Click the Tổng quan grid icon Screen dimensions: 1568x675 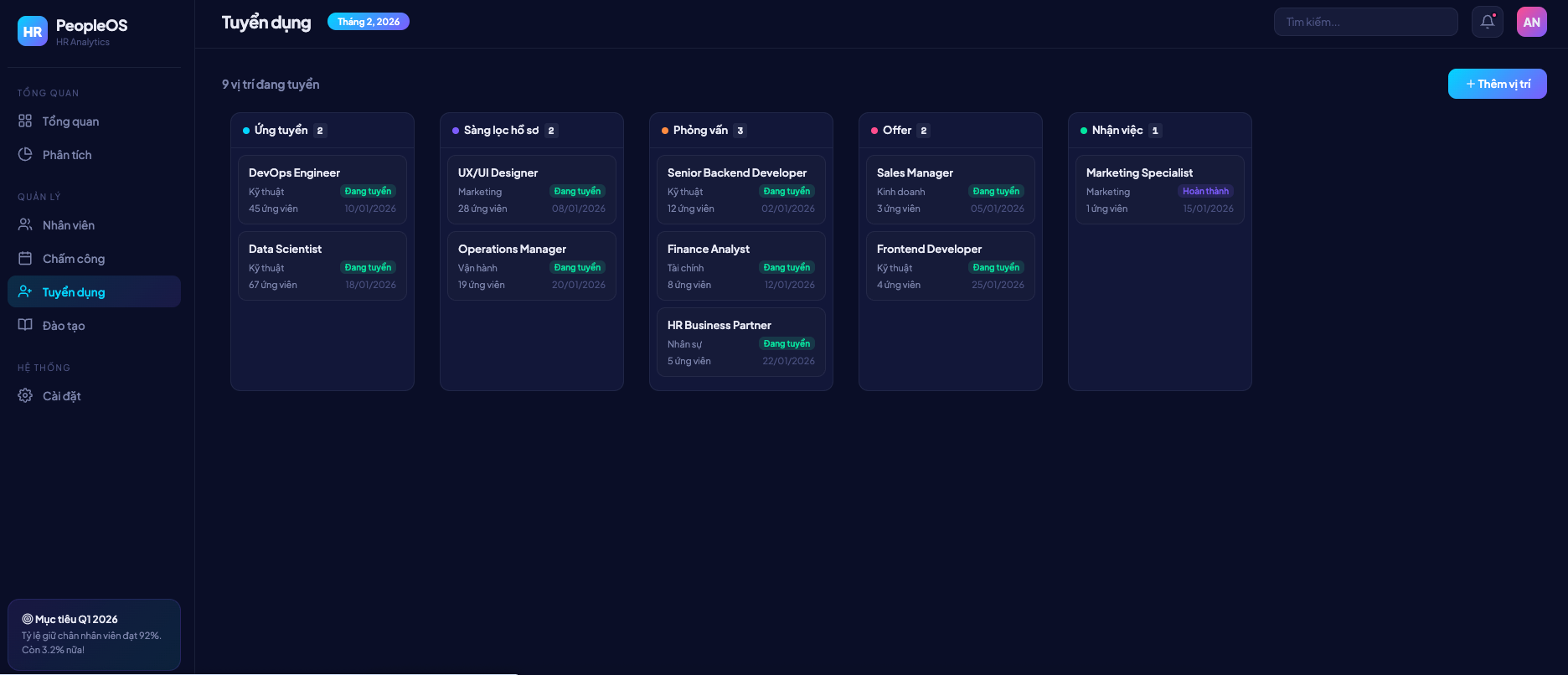coord(25,121)
